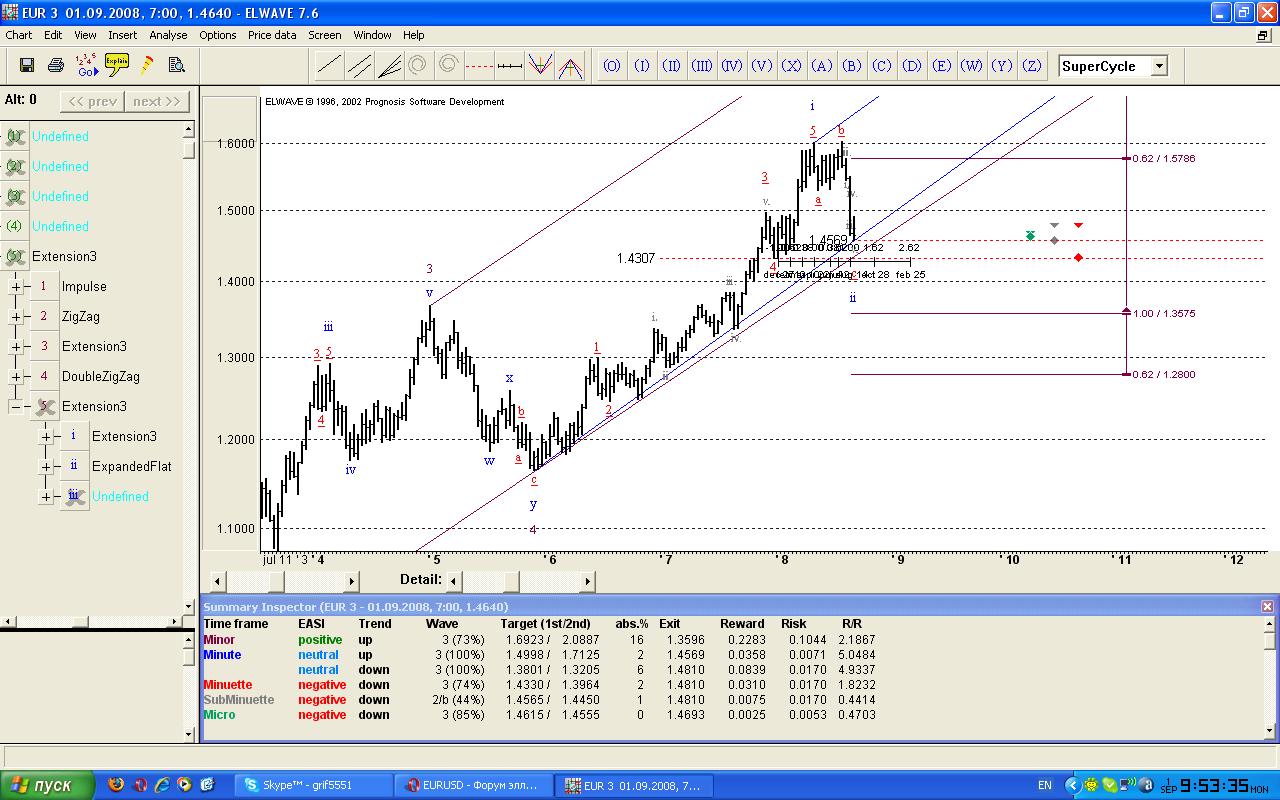Expand sub-wave ii ExpandedFlat node
Viewport: 1280px width, 800px height.
pyautogui.click(x=46, y=467)
